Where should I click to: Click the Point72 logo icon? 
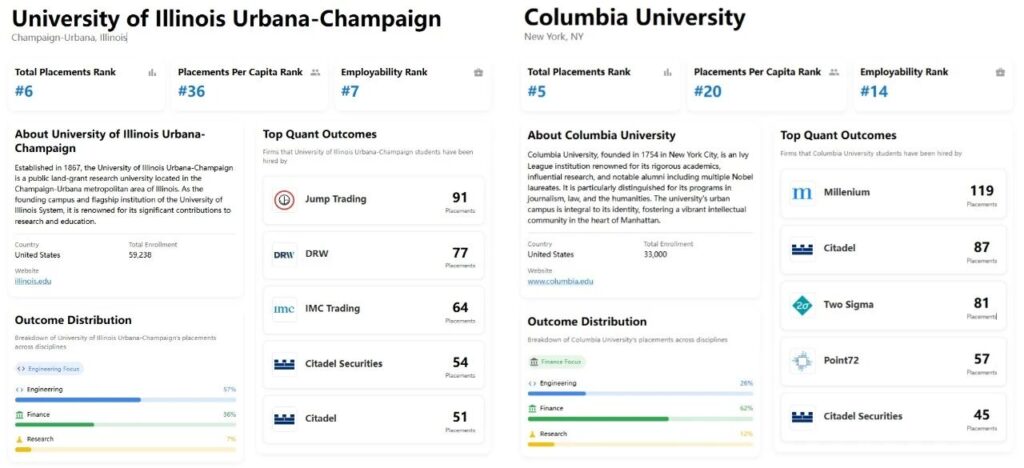pos(802,360)
